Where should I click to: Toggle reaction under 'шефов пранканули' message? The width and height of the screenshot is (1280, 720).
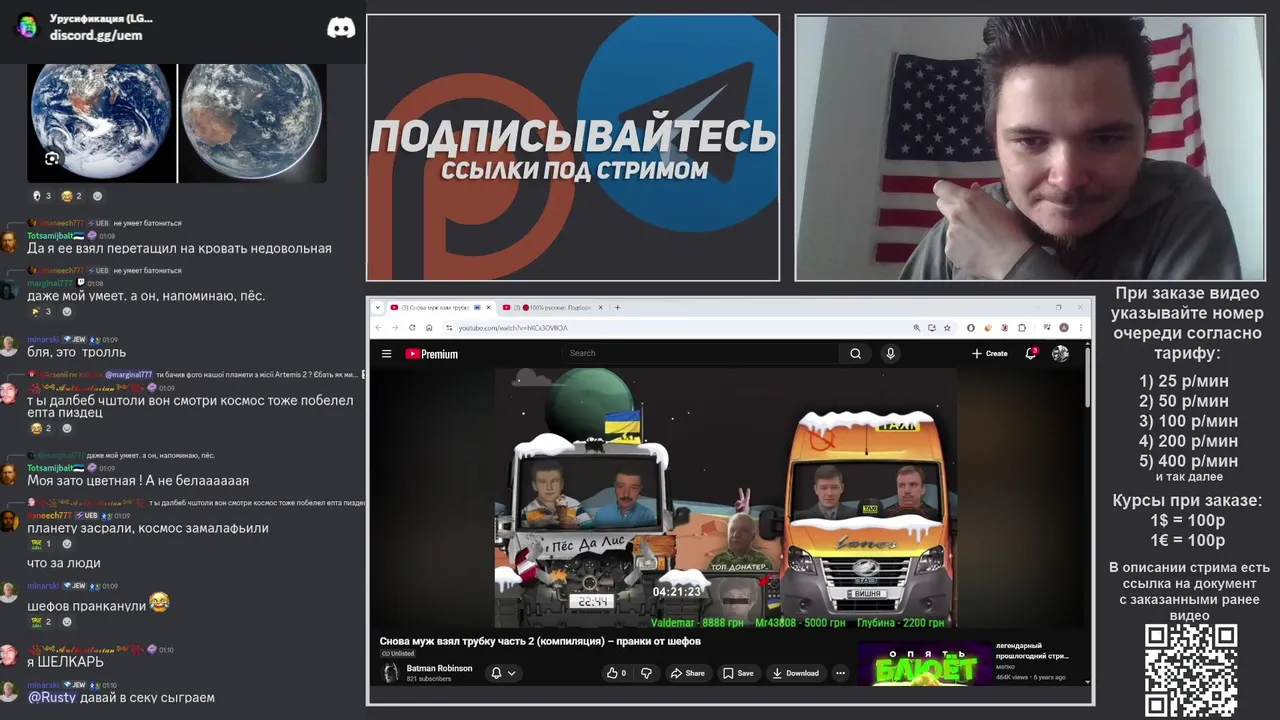click(41, 622)
